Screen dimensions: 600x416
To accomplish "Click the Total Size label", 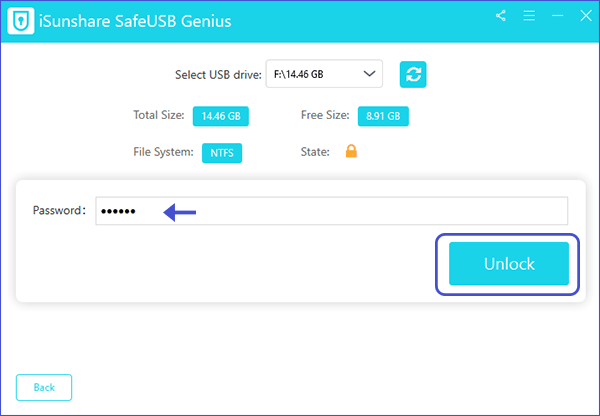I will click(x=158, y=115).
